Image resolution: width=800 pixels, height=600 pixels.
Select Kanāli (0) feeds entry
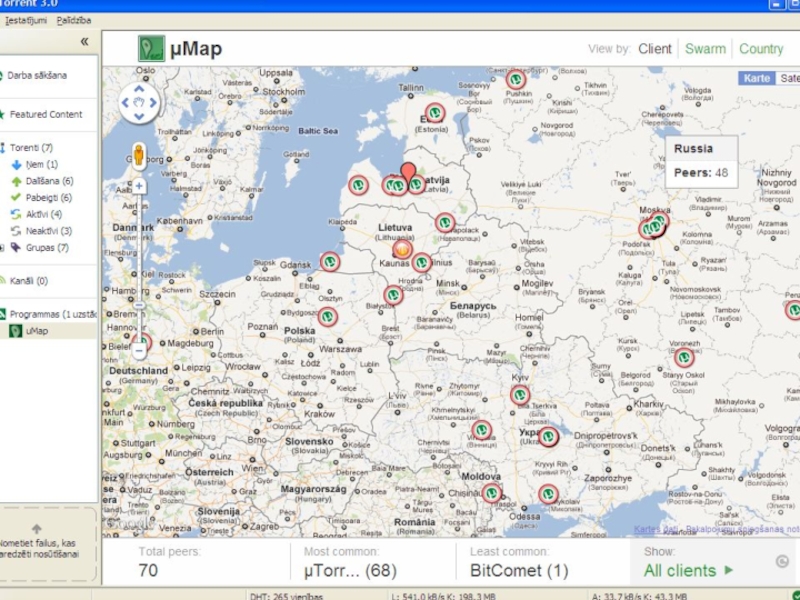pyautogui.click(x=29, y=281)
